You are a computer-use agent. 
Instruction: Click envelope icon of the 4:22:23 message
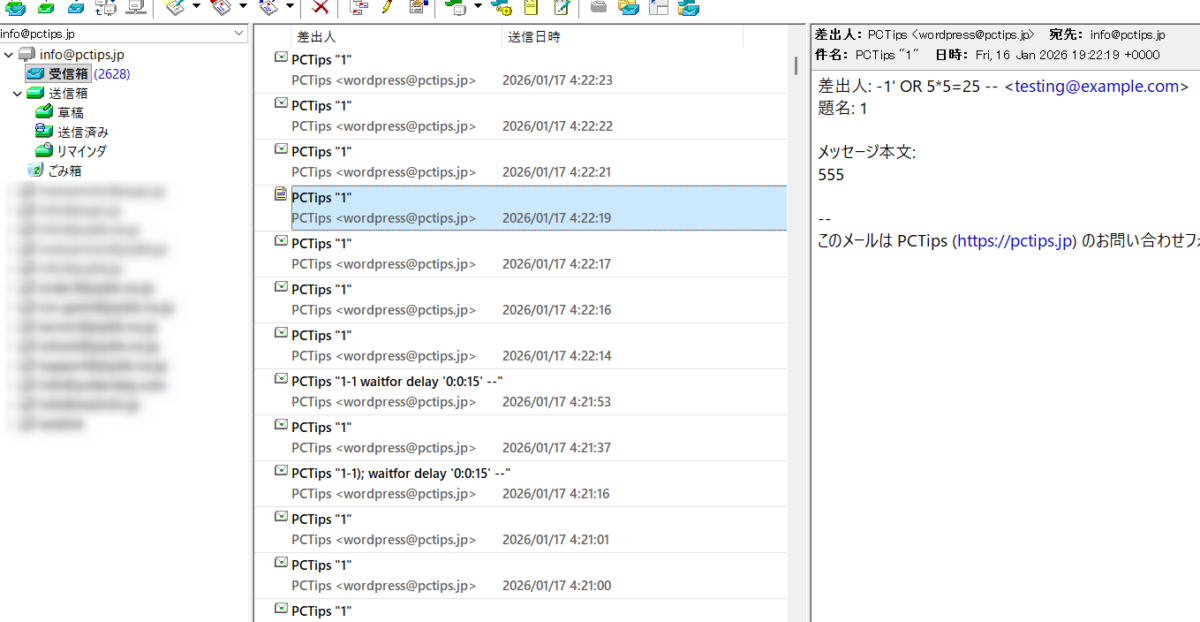pyautogui.click(x=281, y=58)
